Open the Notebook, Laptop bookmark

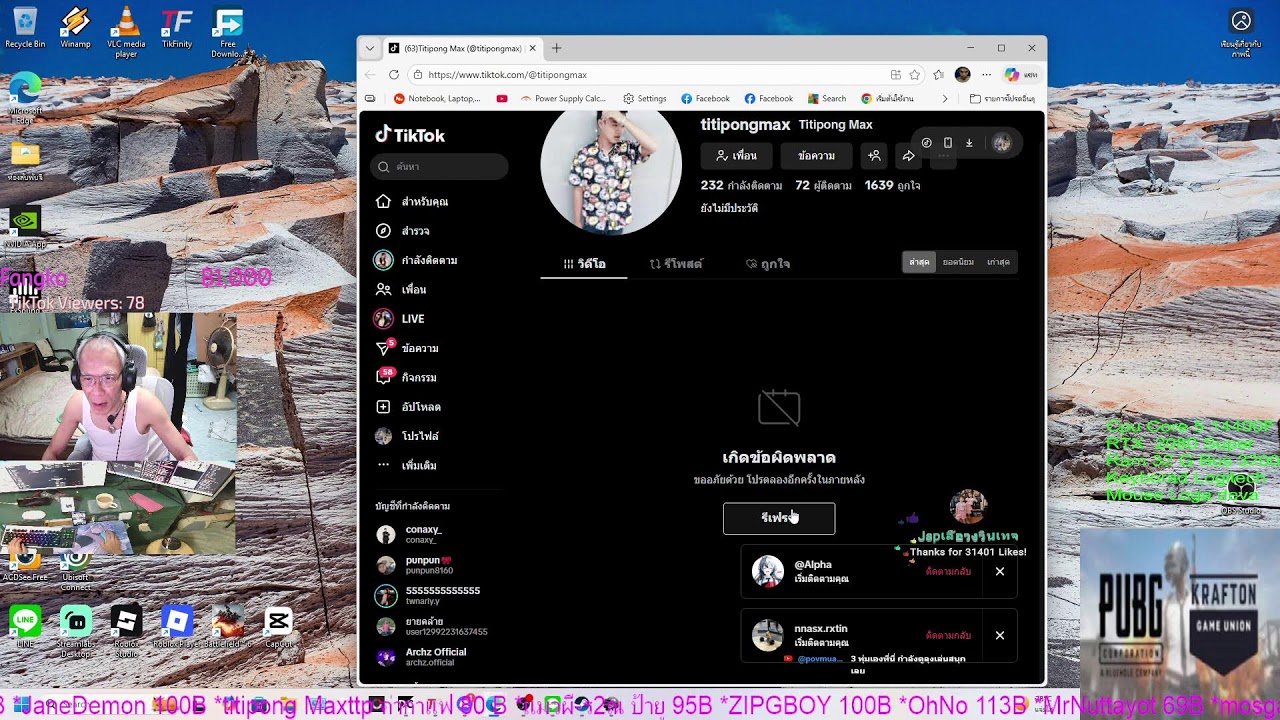(437, 99)
